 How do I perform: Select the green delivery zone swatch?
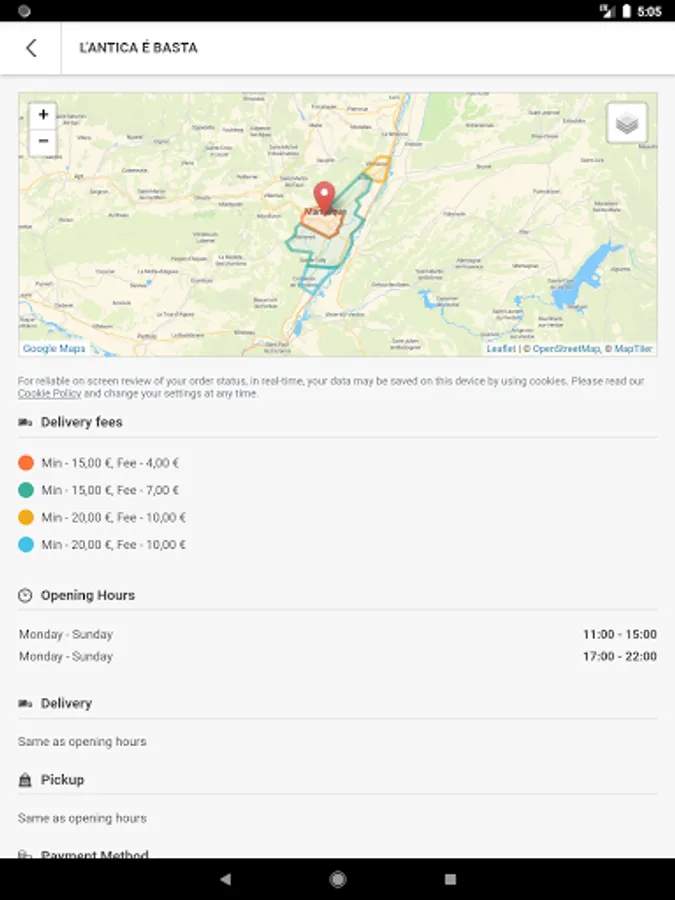[x=26, y=490]
